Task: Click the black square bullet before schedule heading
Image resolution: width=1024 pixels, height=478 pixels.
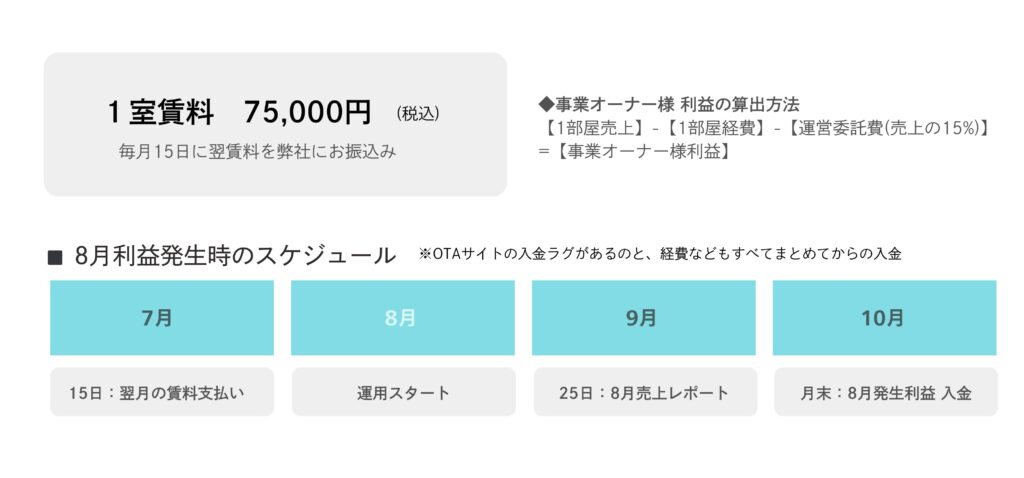Action: coord(56,258)
